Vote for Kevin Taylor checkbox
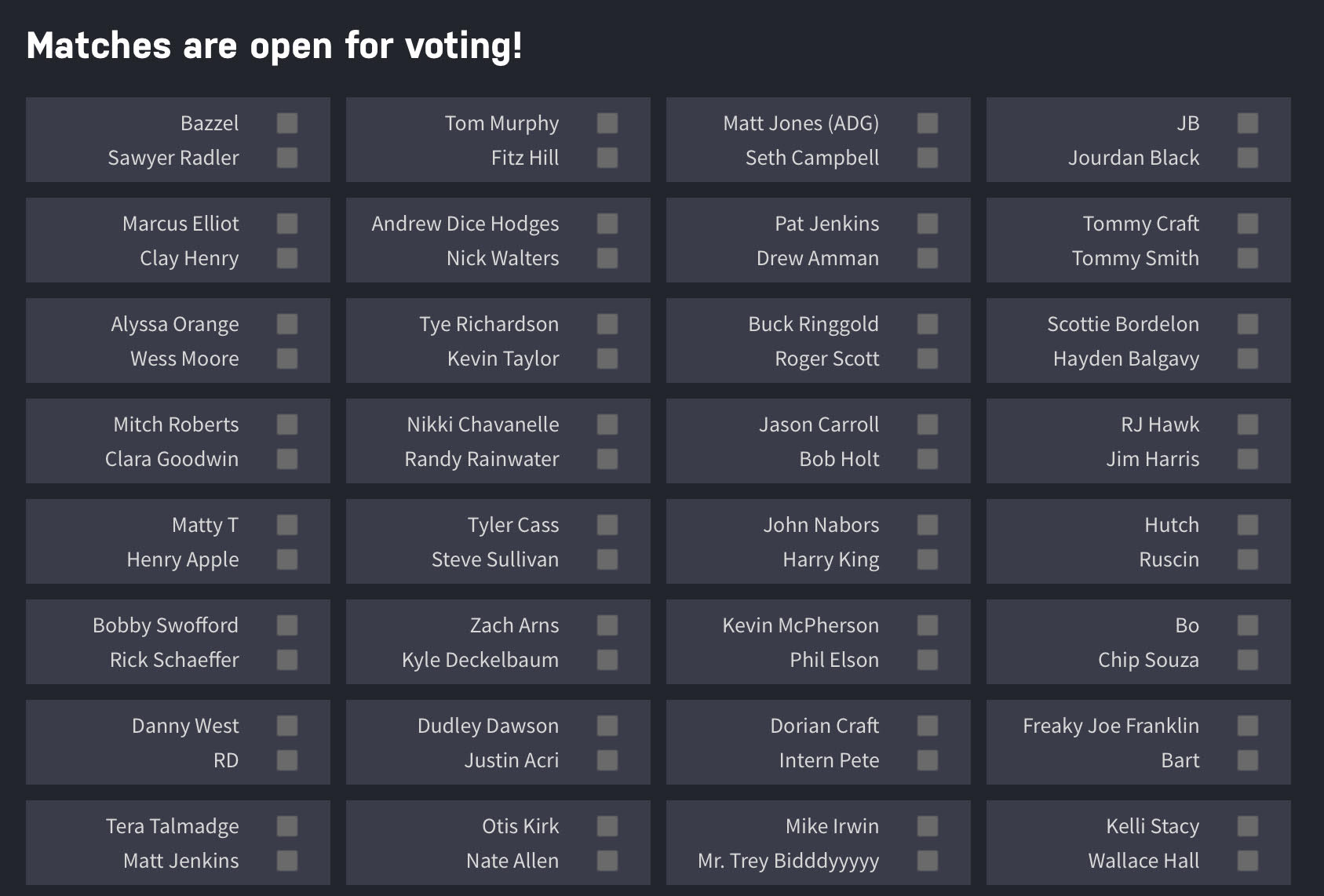 point(607,359)
